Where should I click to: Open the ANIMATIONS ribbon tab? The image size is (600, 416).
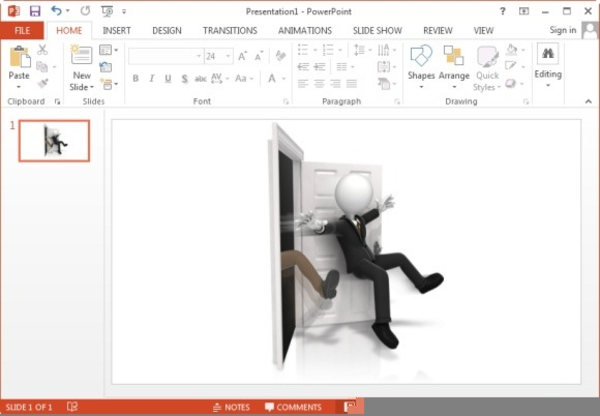pyautogui.click(x=305, y=31)
